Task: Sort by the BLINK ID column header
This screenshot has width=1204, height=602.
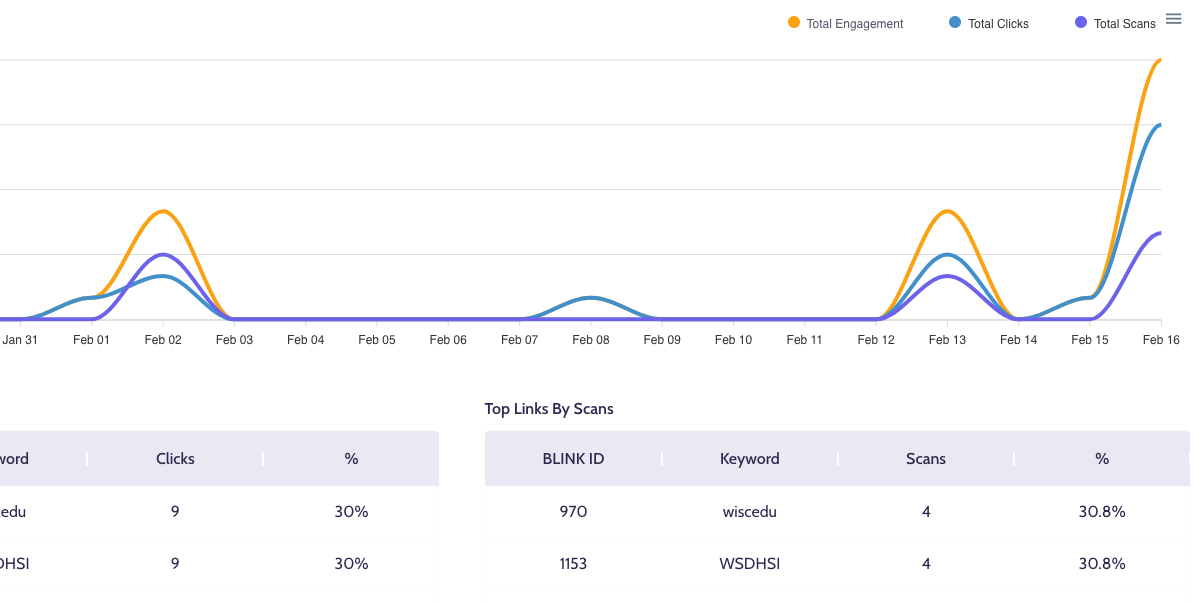Action: pos(573,459)
